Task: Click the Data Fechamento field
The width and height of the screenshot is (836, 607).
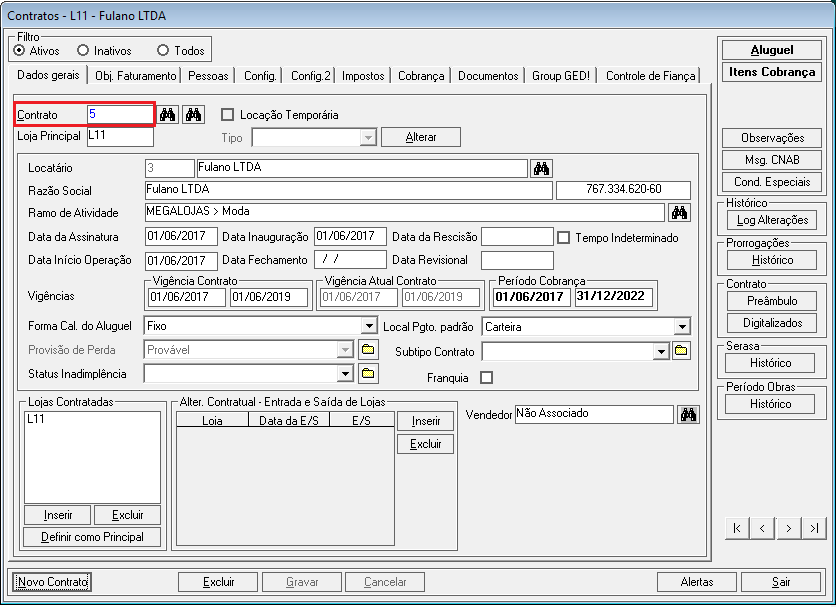Action: pyautogui.click(x=350, y=259)
